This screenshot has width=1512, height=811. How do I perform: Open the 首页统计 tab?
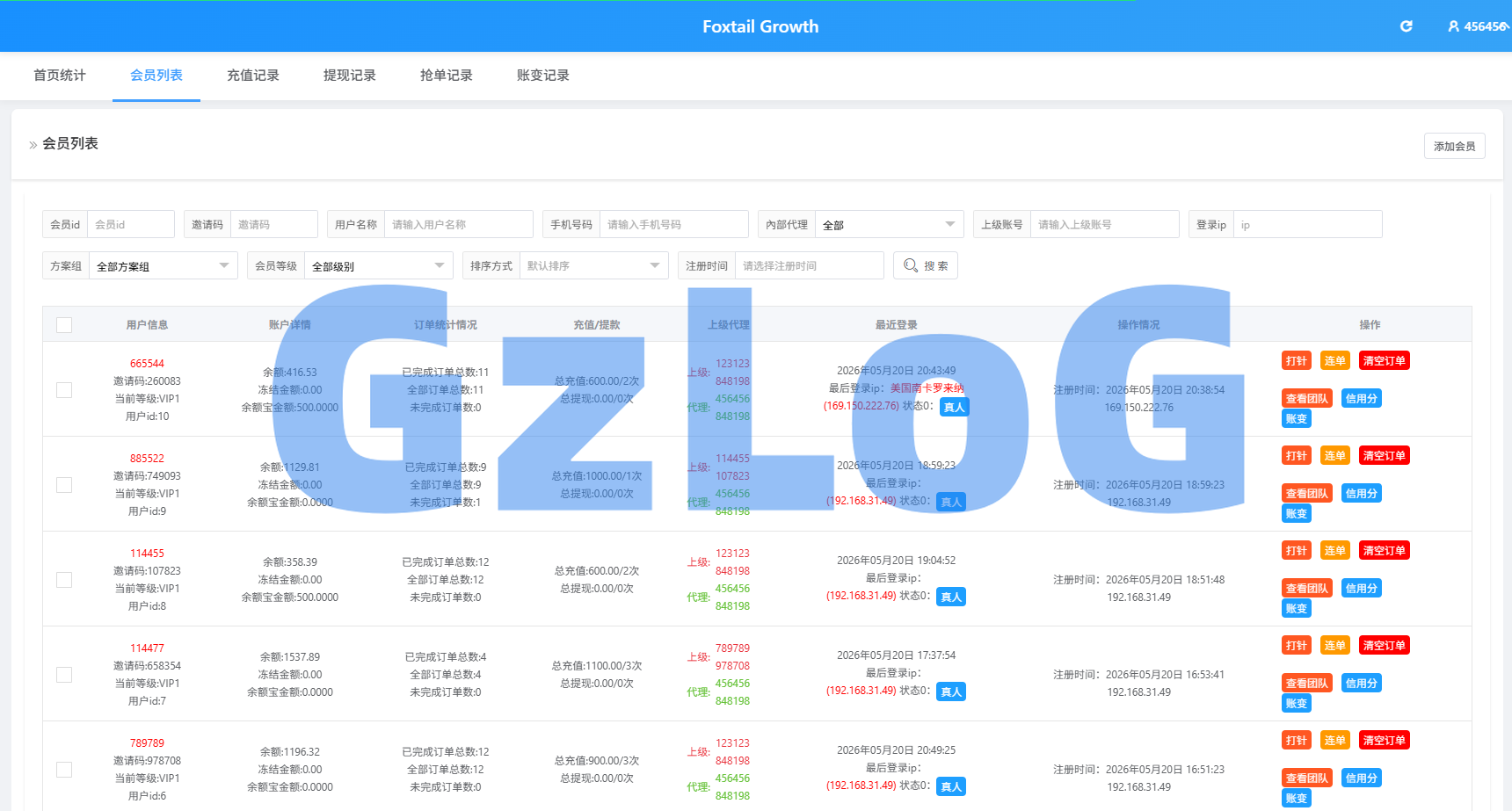tap(60, 76)
